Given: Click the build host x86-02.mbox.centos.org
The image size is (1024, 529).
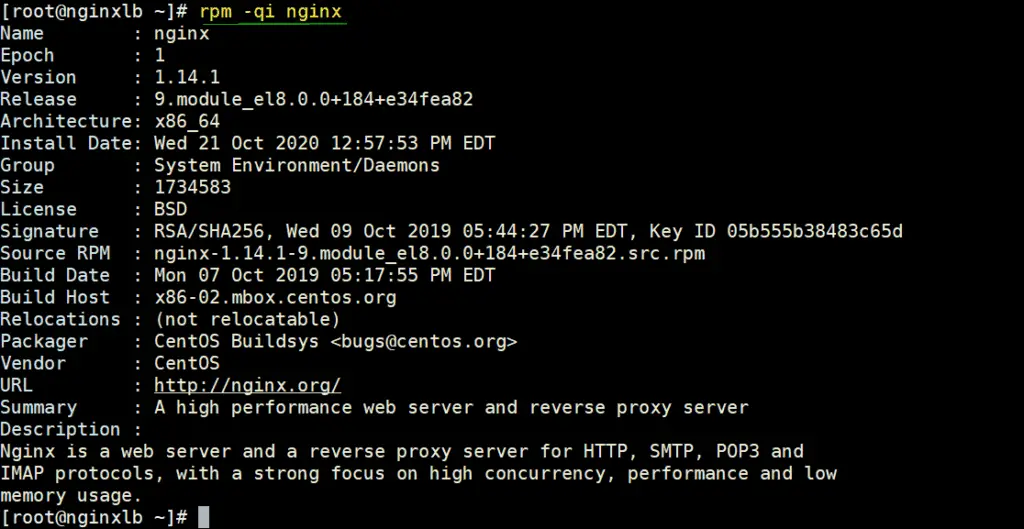Looking at the screenshot, I should [275, 297].
